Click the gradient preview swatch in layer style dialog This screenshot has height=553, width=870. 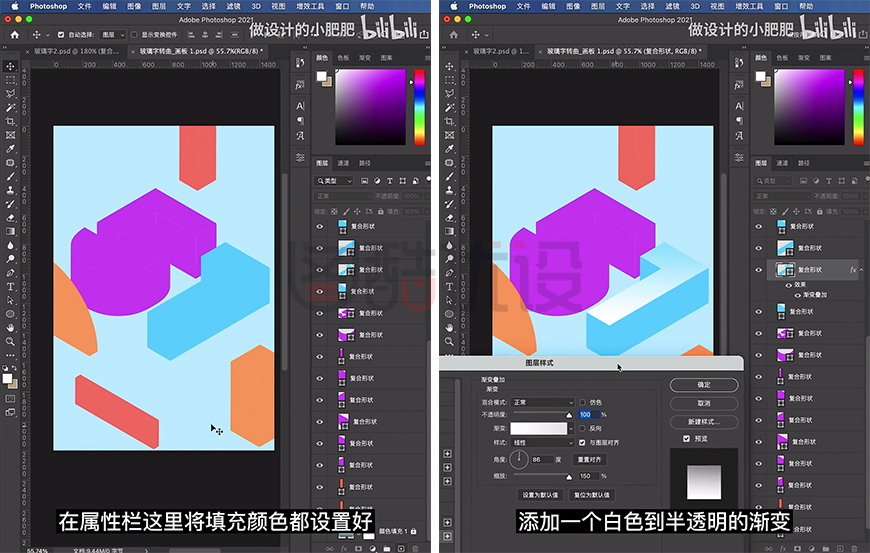tap(538, 428)
